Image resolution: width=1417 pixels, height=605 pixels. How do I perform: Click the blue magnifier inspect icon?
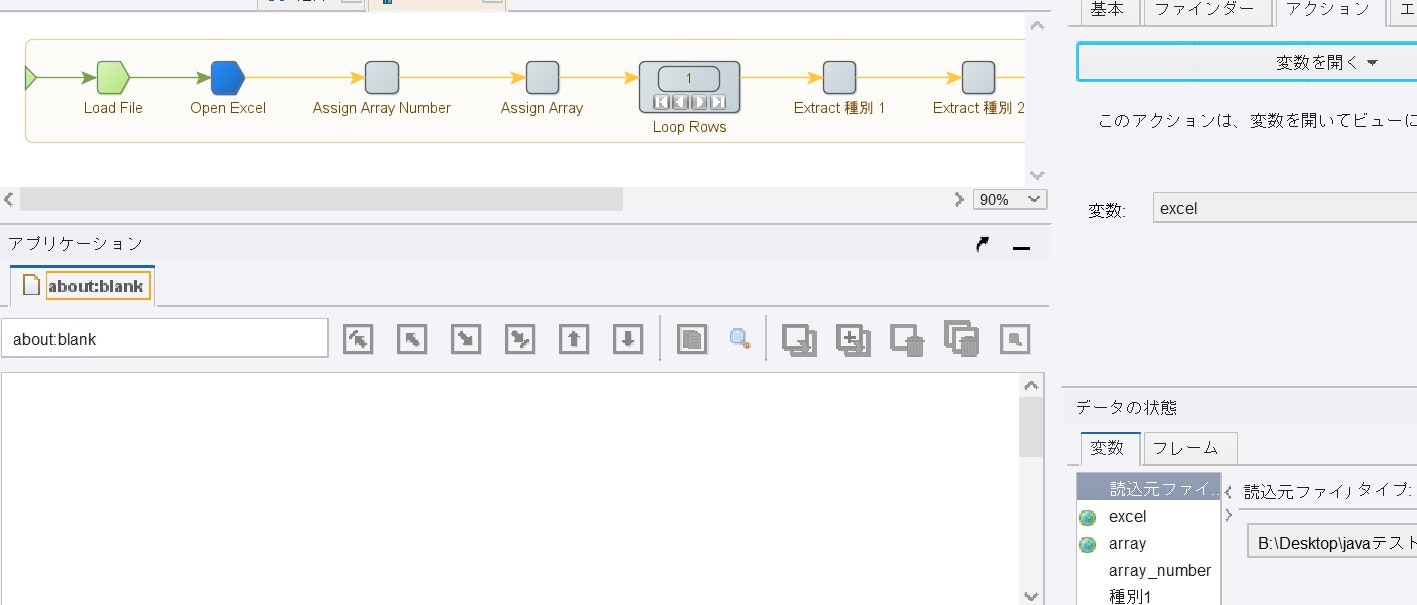(740, 339)
